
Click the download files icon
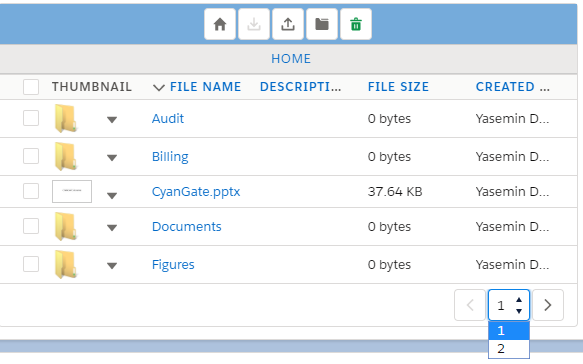[254, 24]
